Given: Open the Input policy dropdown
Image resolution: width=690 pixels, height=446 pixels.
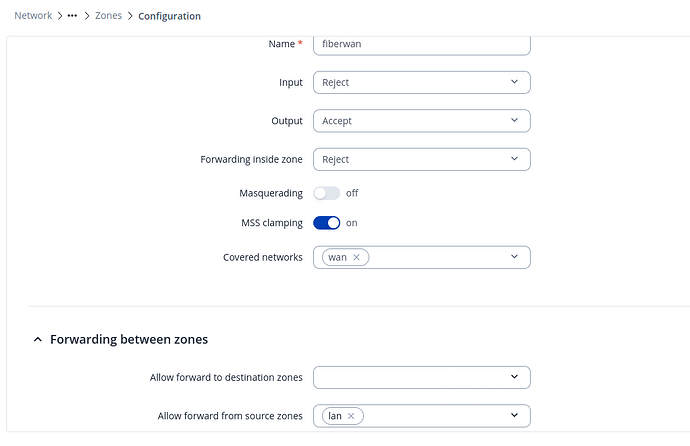Looking at the screenshot, I should click(x=421, y=83).
